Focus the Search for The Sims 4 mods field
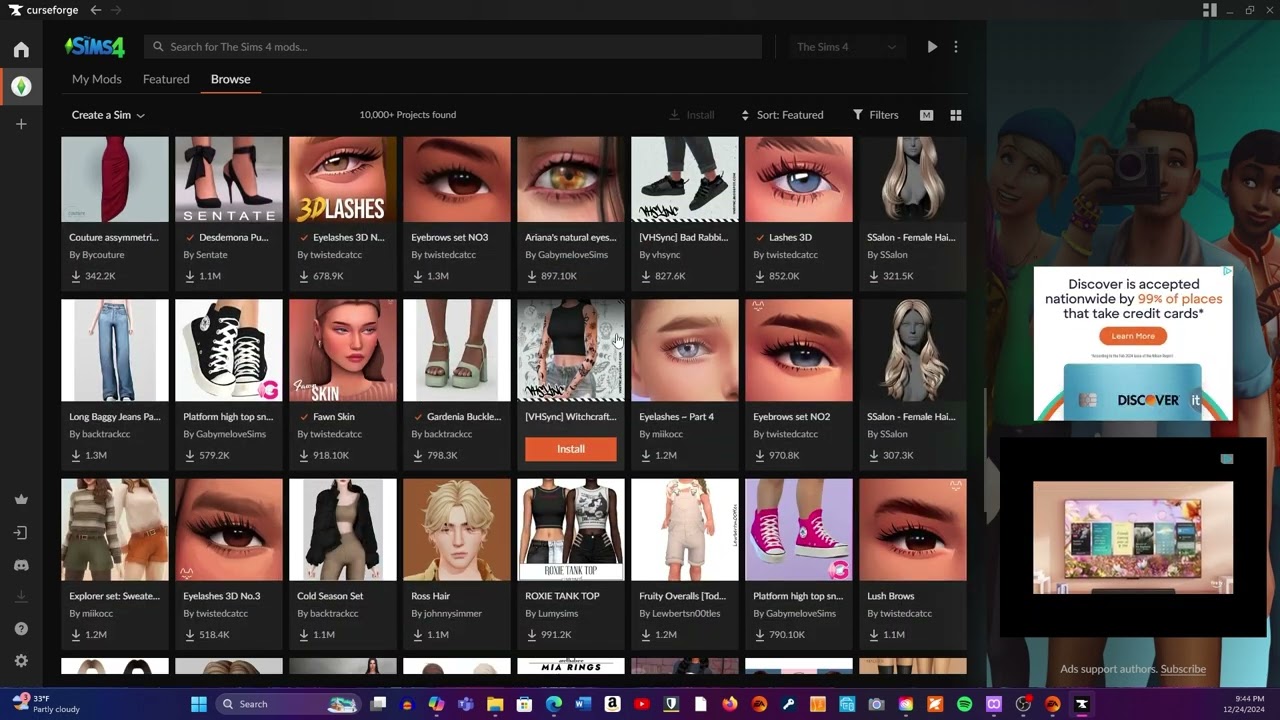Screen dimensions: 1280x720 [453, 47]
